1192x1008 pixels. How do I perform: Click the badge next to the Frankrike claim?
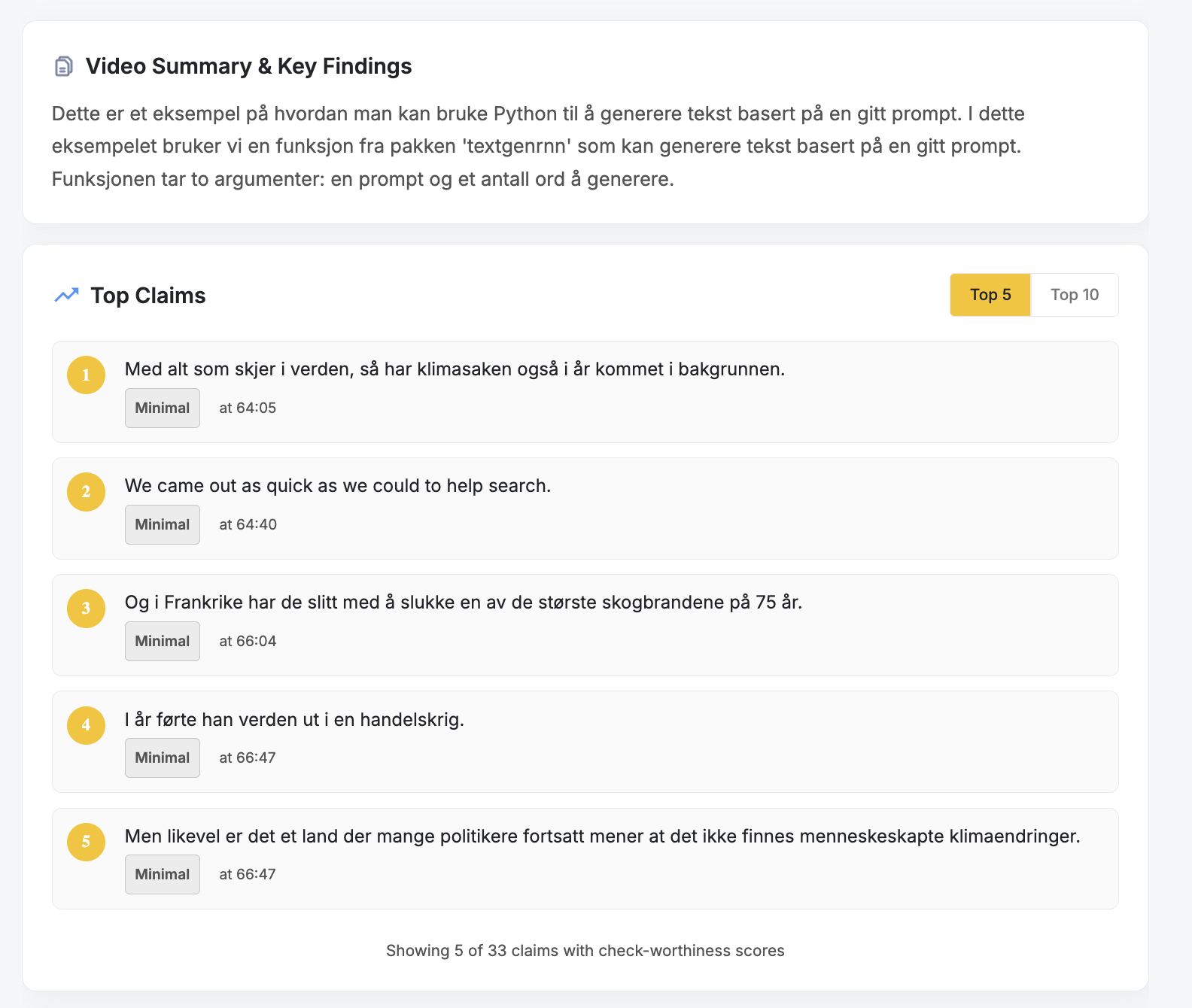point(86,609)
